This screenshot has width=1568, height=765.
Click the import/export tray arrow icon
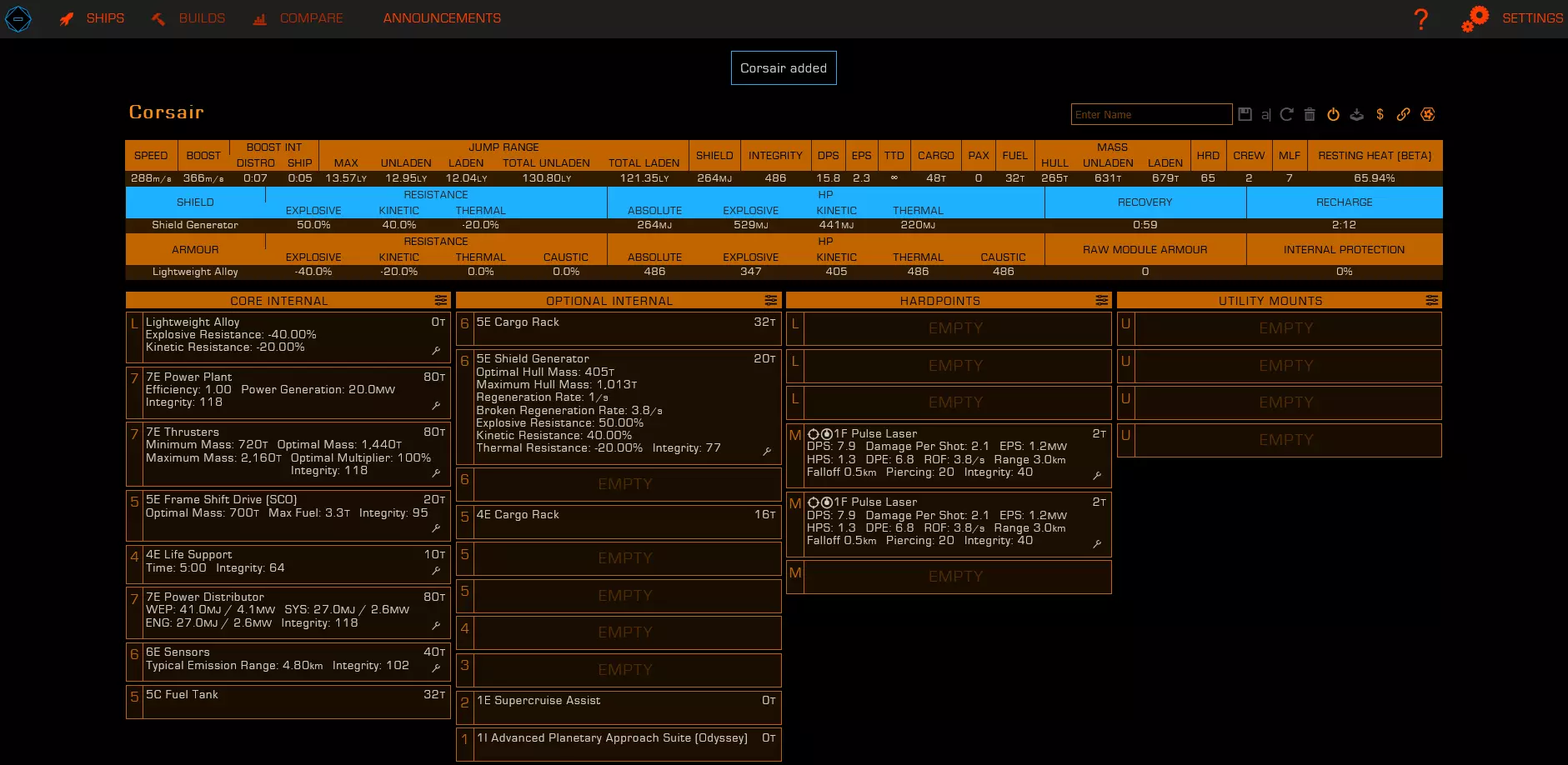coord(1356,114)
